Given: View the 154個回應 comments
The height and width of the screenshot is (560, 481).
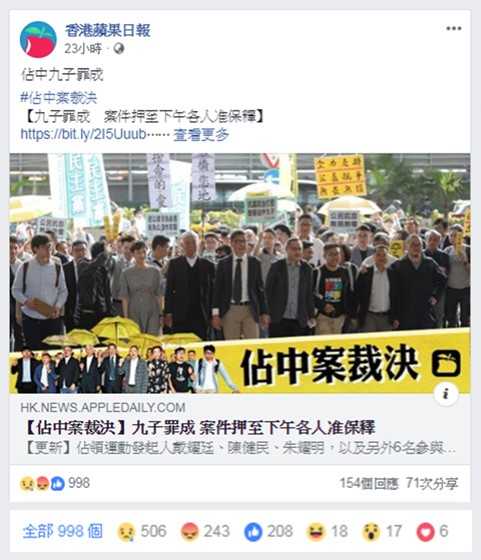Looking at the screenshot, I should point(369,484).
